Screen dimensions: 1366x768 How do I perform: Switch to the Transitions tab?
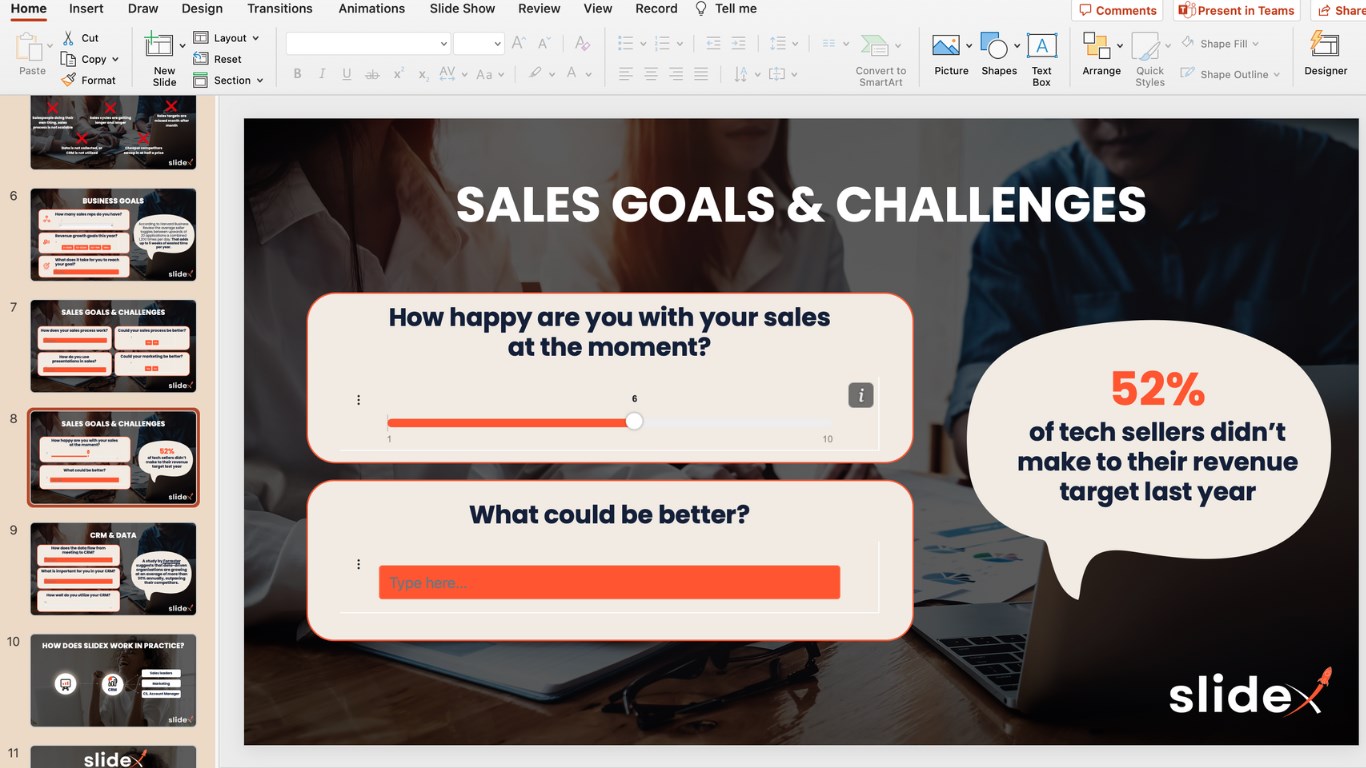tap(280, 9)
